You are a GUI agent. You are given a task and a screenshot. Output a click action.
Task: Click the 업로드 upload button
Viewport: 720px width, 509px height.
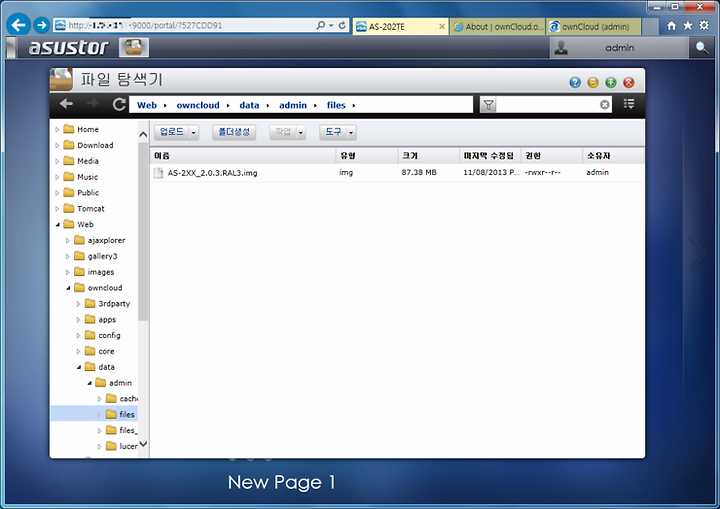171,132
